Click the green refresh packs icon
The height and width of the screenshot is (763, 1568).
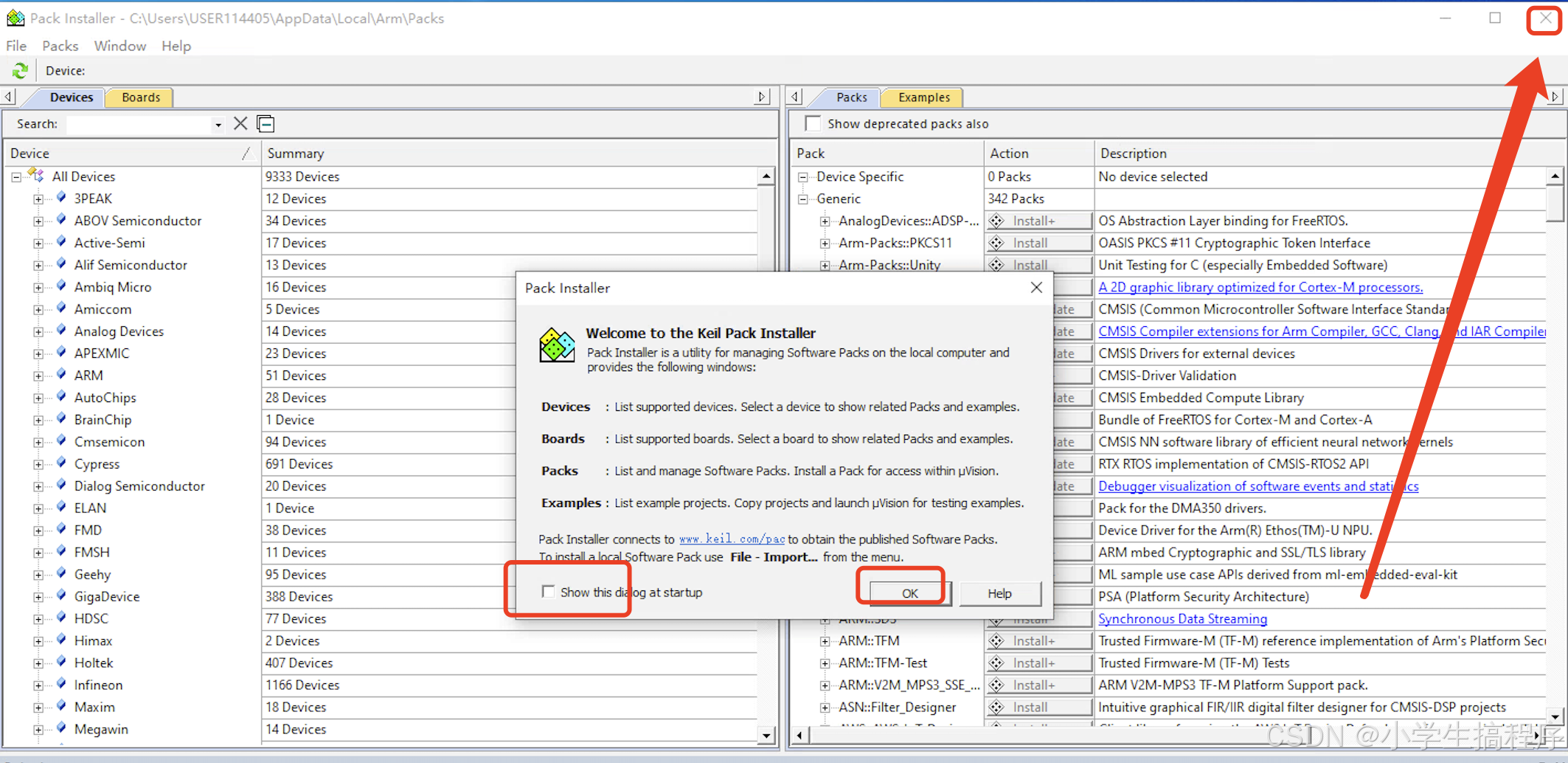tap(20, 71)
